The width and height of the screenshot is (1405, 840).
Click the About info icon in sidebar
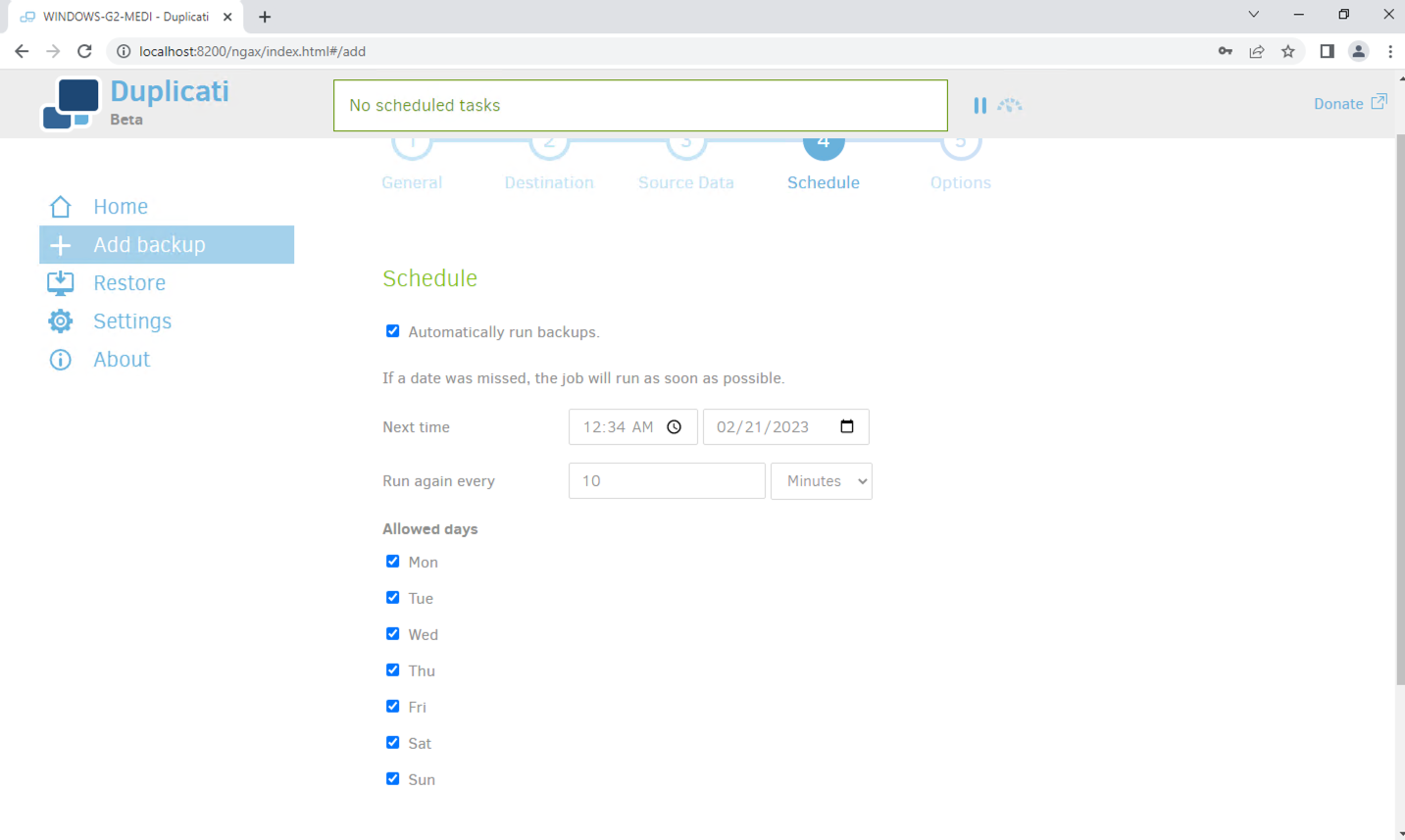click(x=61, y=360)
